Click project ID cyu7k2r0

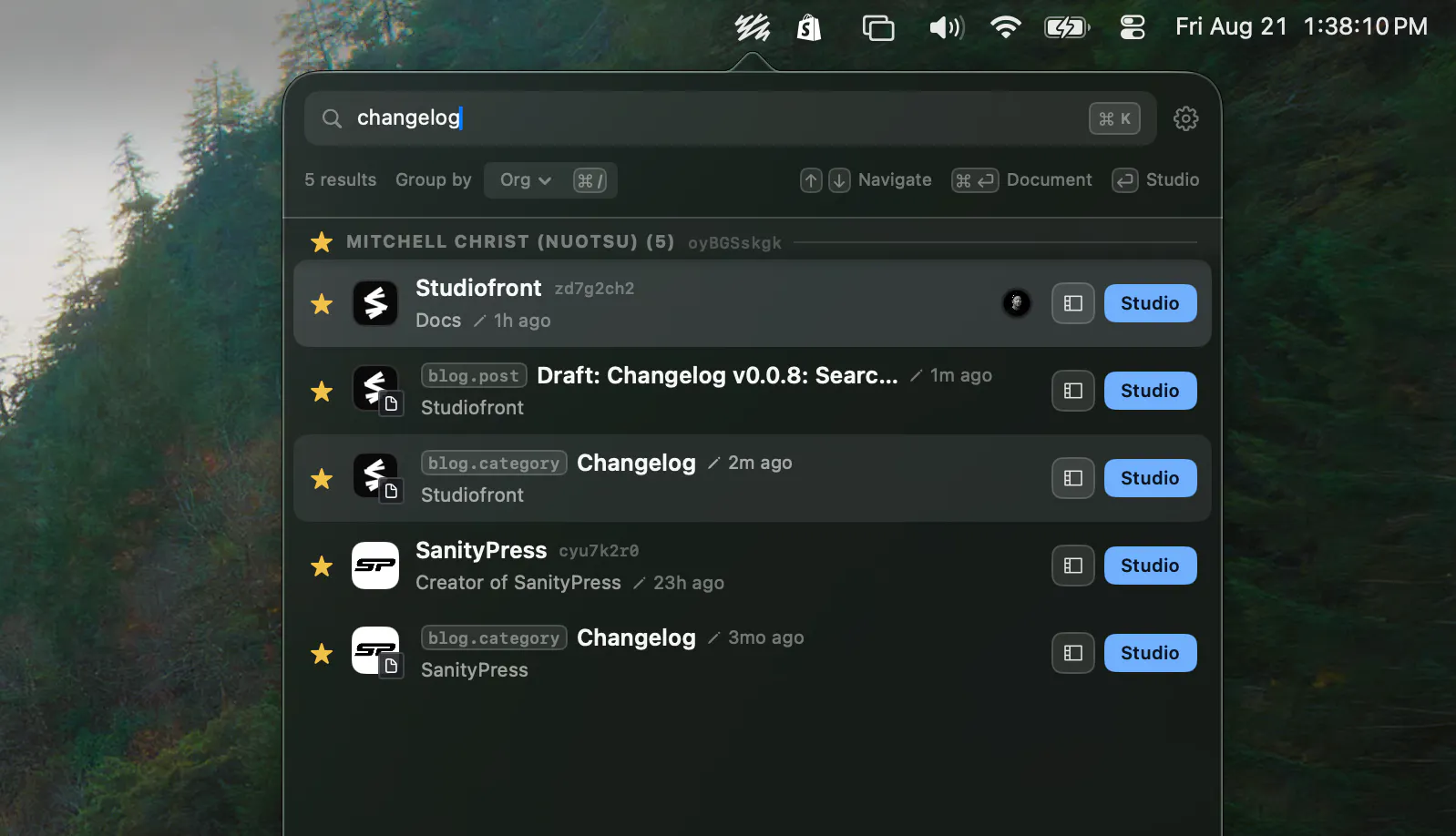click(599, 551)
